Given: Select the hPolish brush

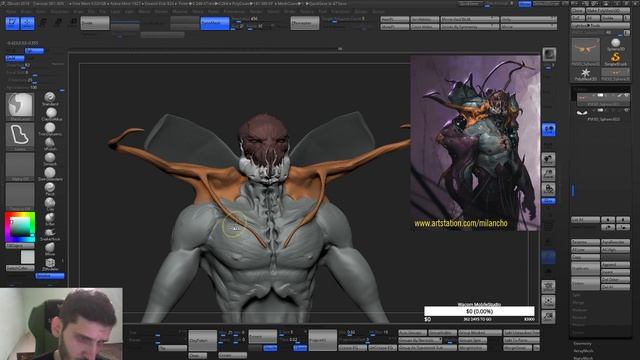Looking at the screenshot, I should (x=50, y=143).
